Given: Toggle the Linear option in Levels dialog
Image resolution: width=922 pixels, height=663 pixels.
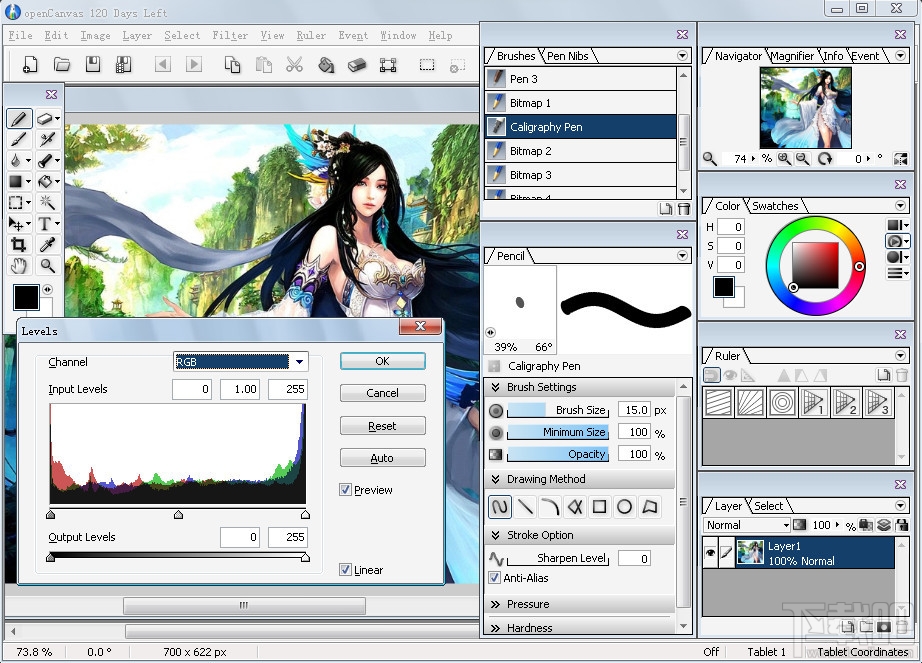Looking at the screenshot, I should coord(346,570).
